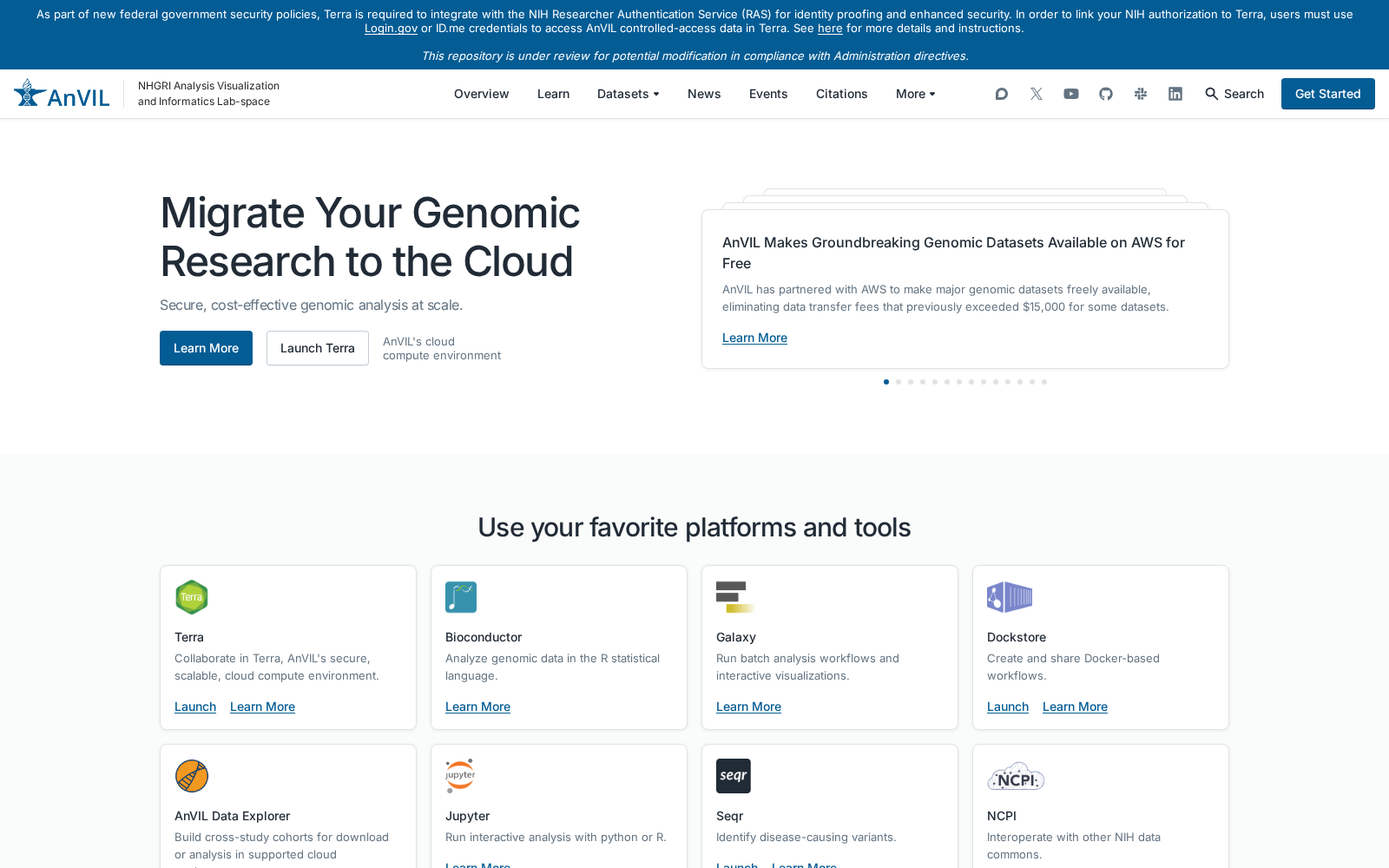Image resolution: width=1389 pixels, height=868 pixels.
Task: Click the Get Started button
Action: click(1328, 94)
